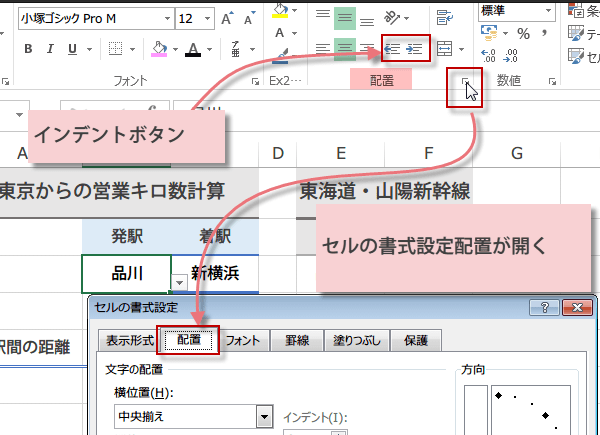
Task: Apply the pink fill color bucket
Action: (x=160, y=49)
